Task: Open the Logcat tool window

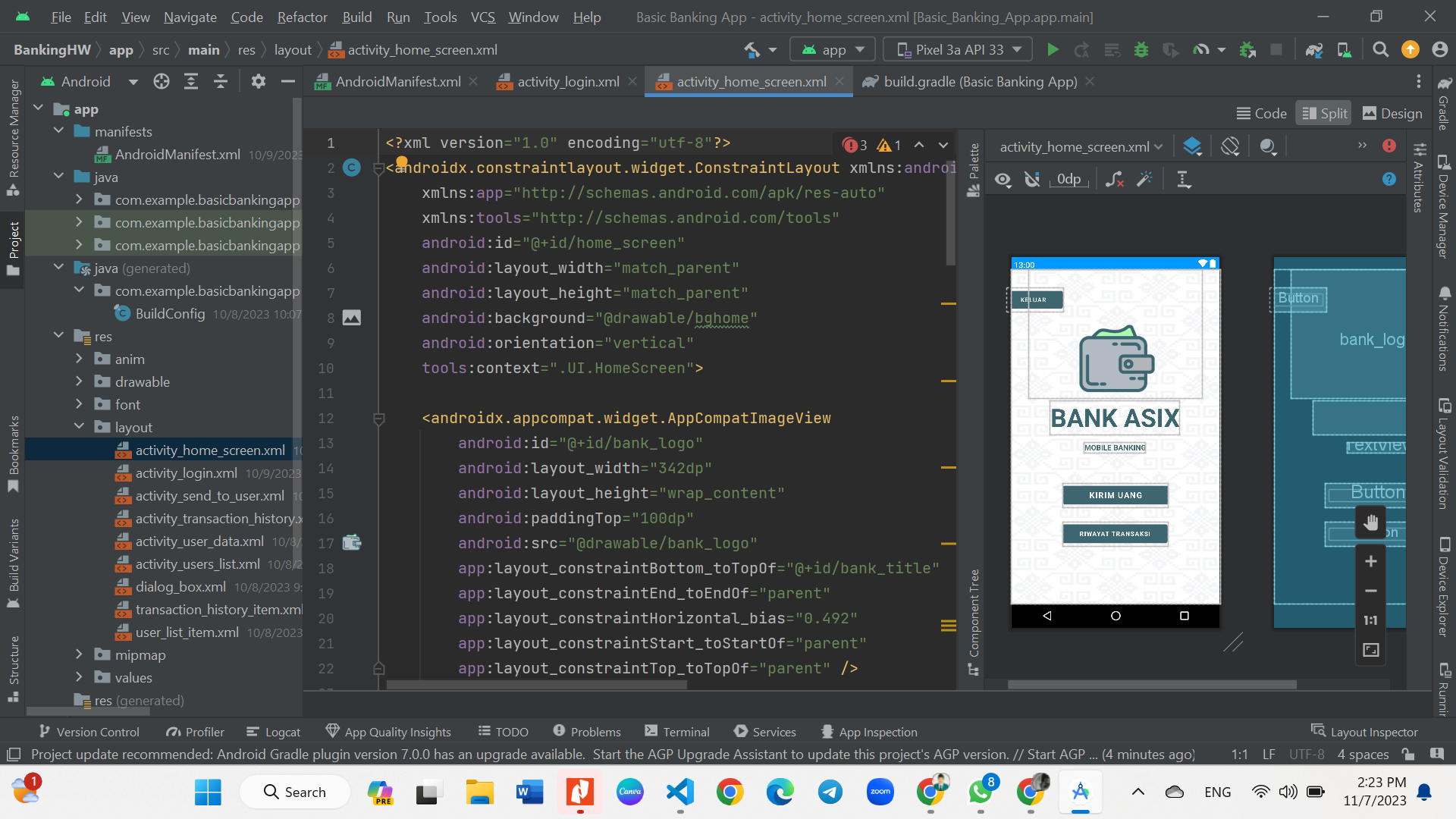Action: tap(274, 733)
